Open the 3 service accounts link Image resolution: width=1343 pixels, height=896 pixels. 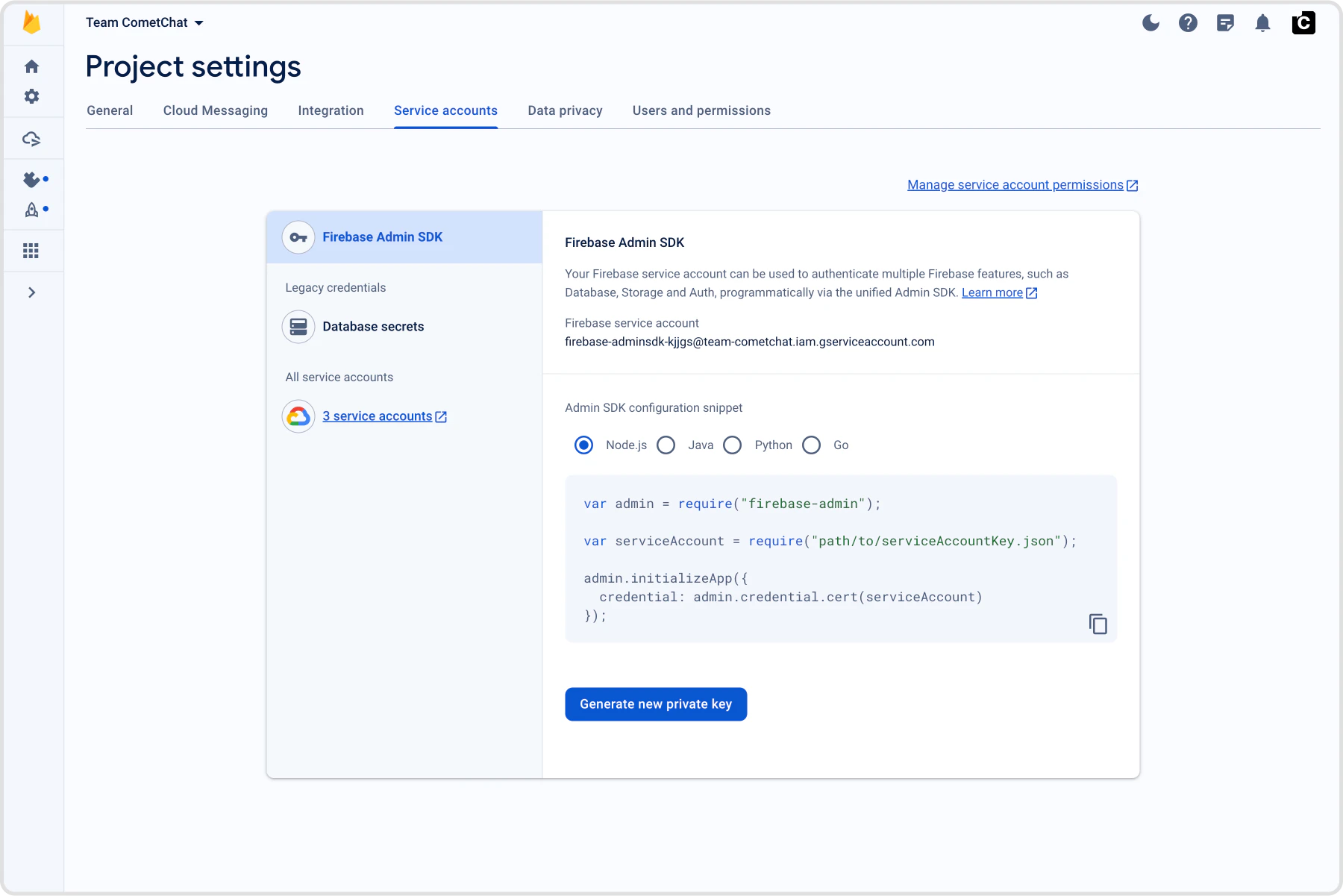pyautogui.click(x=378, y=416)
